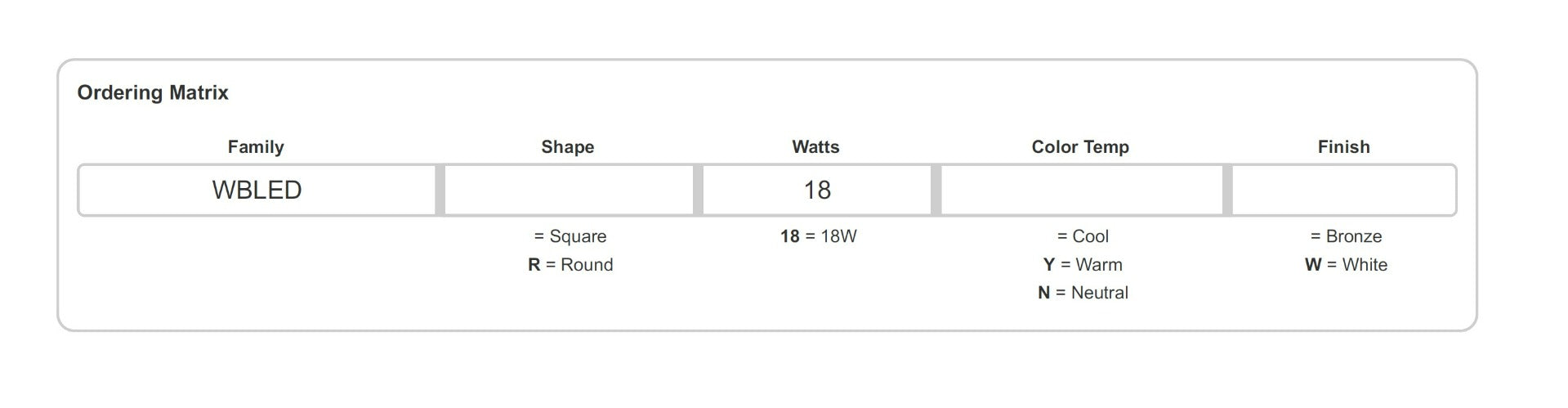This screenshot has width=1568, height=408.
Task: Pick the "W = White" finish option
Action: [x=1345, y=265]
